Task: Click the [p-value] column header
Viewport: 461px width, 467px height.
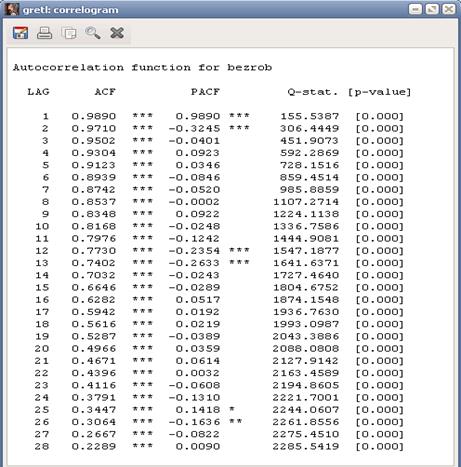Action: tap(379, 92)
